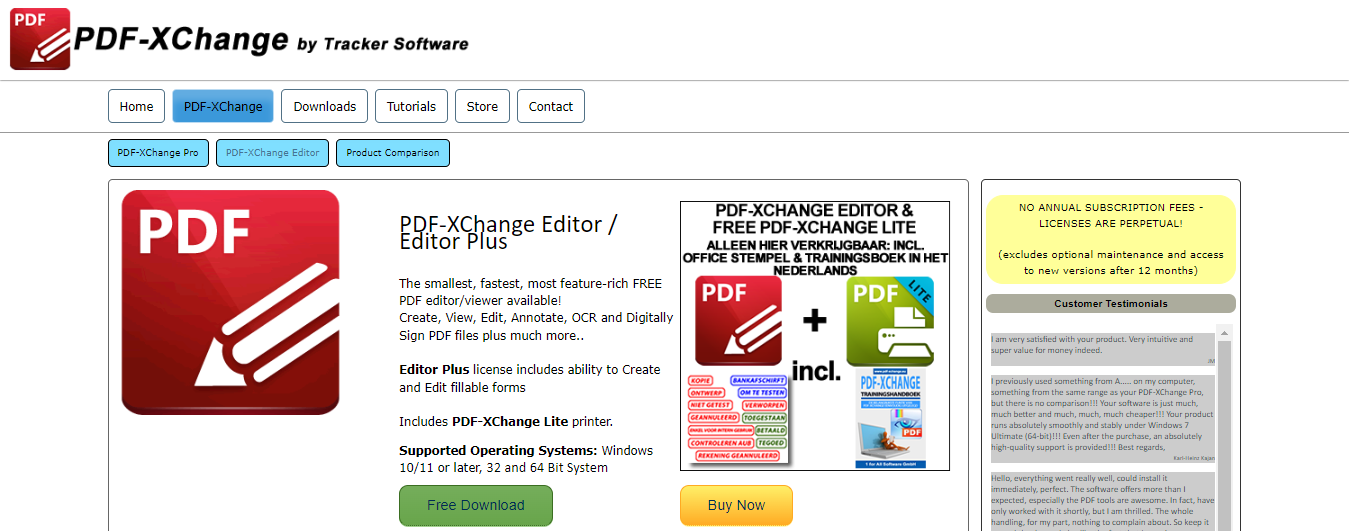
Task: Click the yellow no subscription fees notice
Action: [1110, 239]
